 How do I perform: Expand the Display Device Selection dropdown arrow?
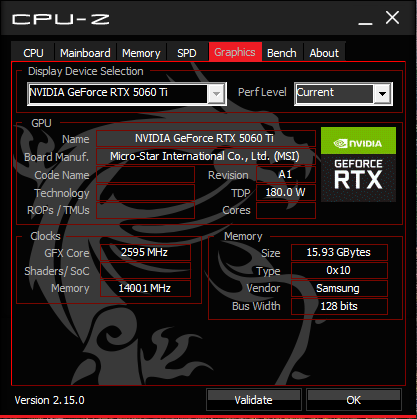click(216, 94)
